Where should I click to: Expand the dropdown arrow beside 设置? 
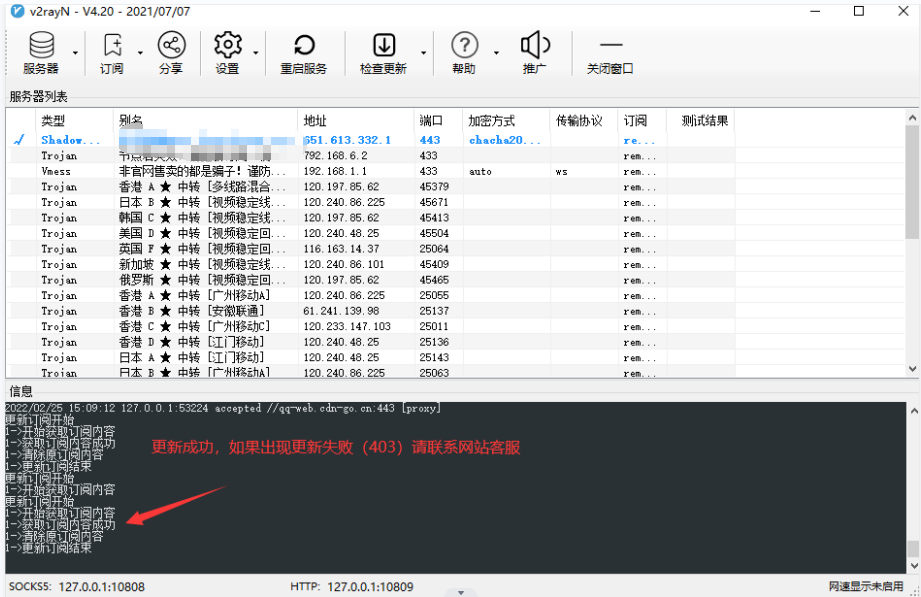coord(256,52)
